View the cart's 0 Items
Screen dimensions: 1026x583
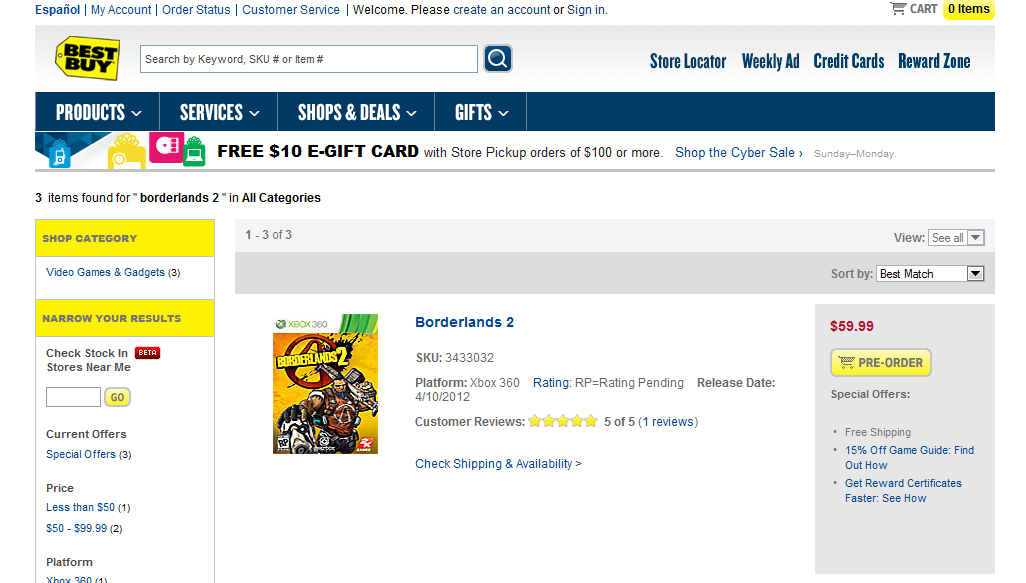(x=968, y=9)
